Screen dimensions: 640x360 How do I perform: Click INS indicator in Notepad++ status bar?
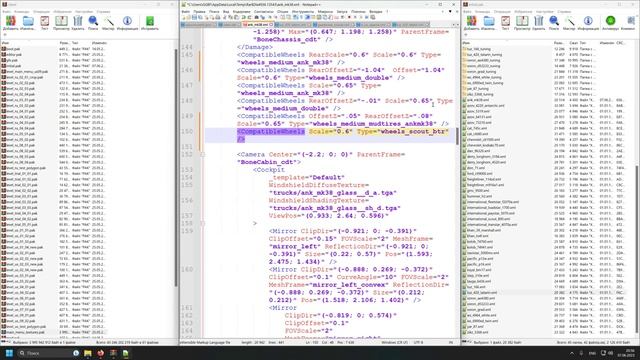[451, 342]
